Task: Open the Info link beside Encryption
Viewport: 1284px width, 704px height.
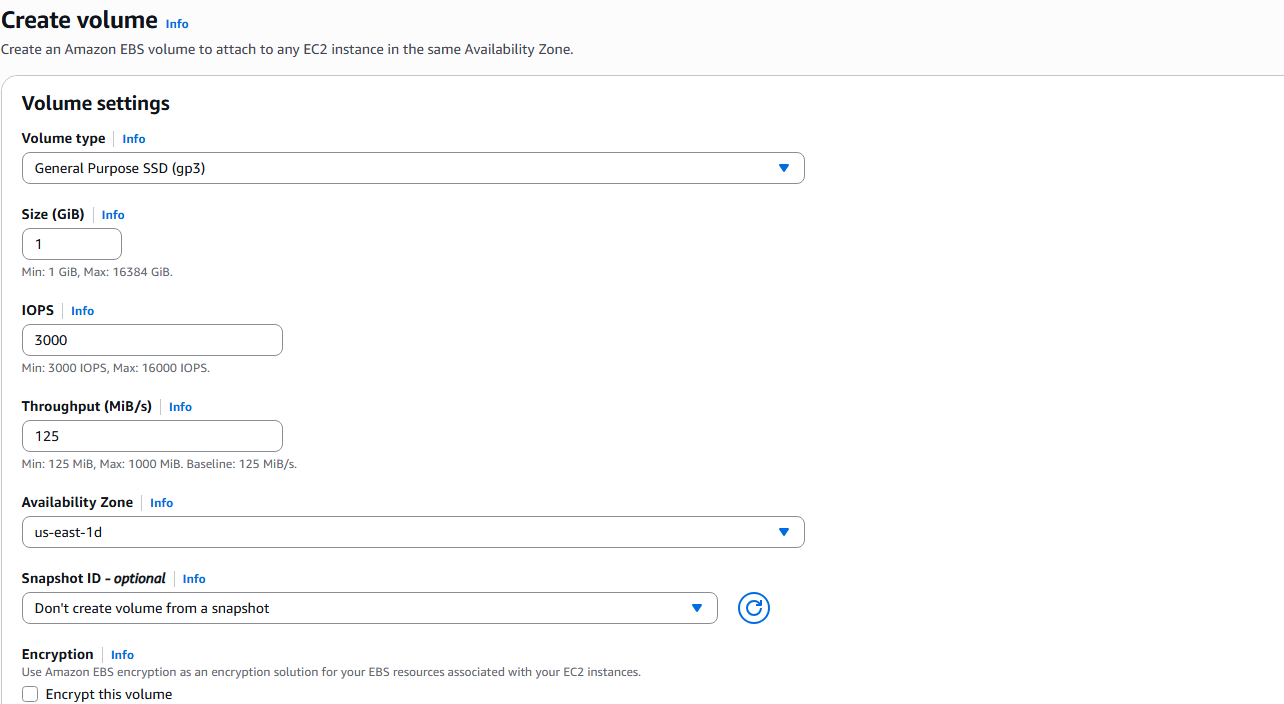Action: pyautogui.click(x=122, y=655)
